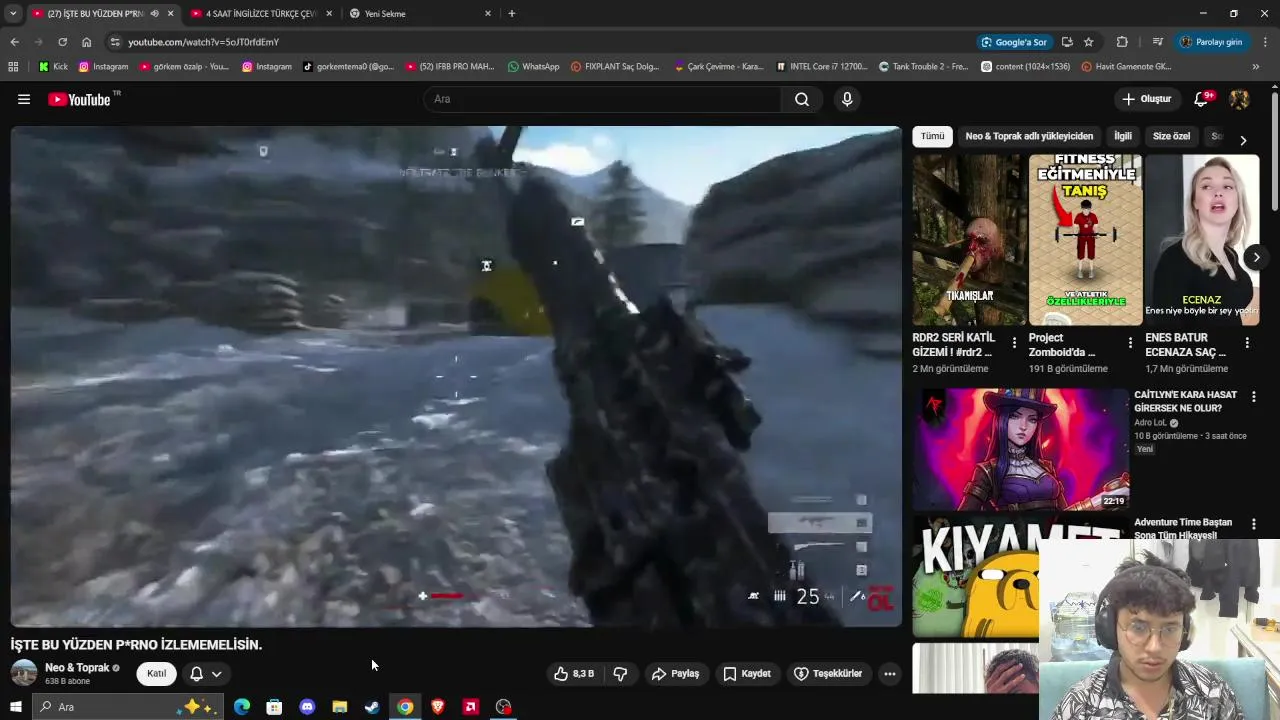
Task: Click the YouTube search magnifier button
Action: [802, 99]
